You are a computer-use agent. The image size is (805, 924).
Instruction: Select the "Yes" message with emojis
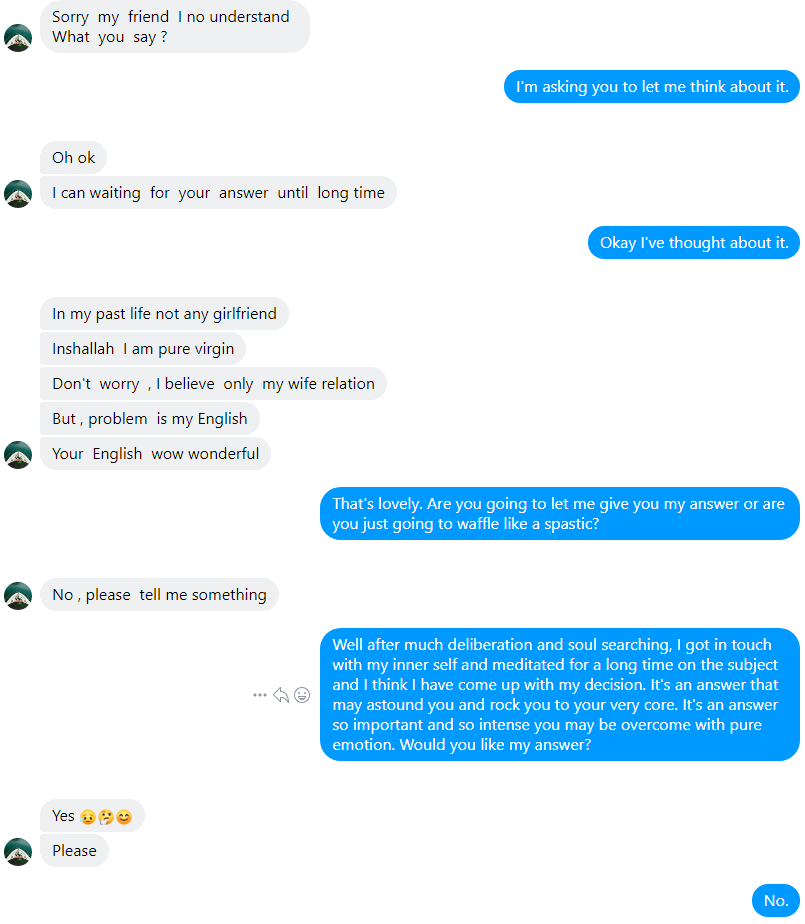click(x=92, y=816)
